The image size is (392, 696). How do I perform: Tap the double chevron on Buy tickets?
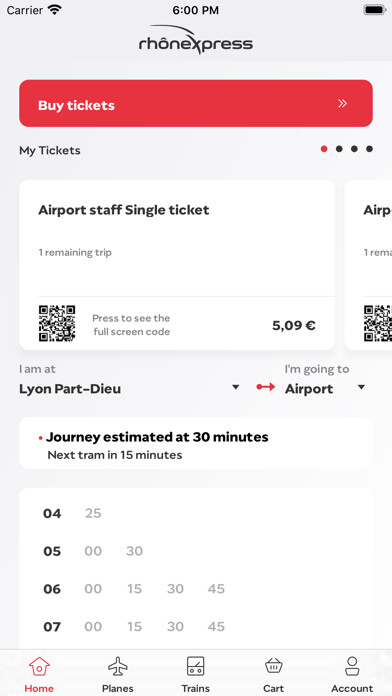pyautogui.click(x=342, y=103)
